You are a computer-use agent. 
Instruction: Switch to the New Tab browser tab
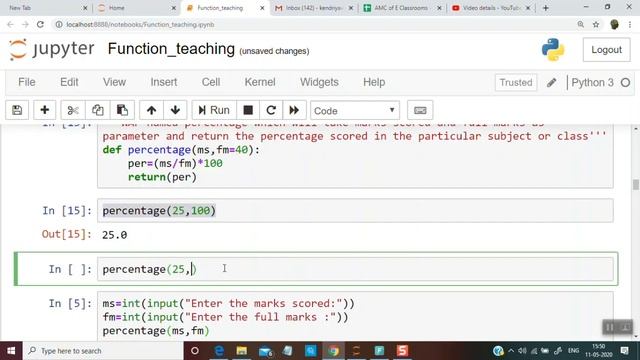tap(45, 8)
